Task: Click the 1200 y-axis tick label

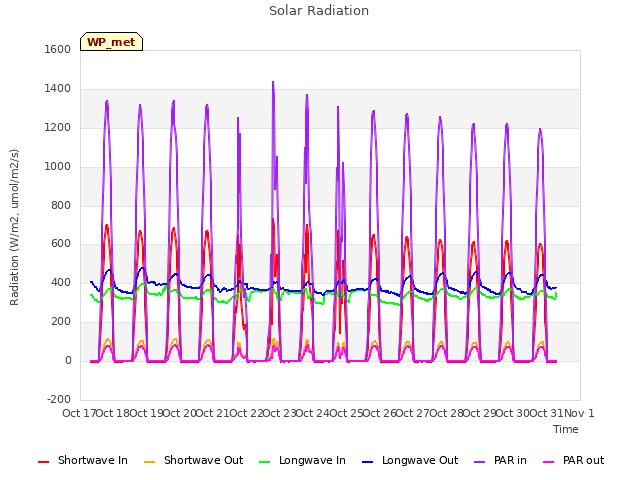Action: coord(58,127)
